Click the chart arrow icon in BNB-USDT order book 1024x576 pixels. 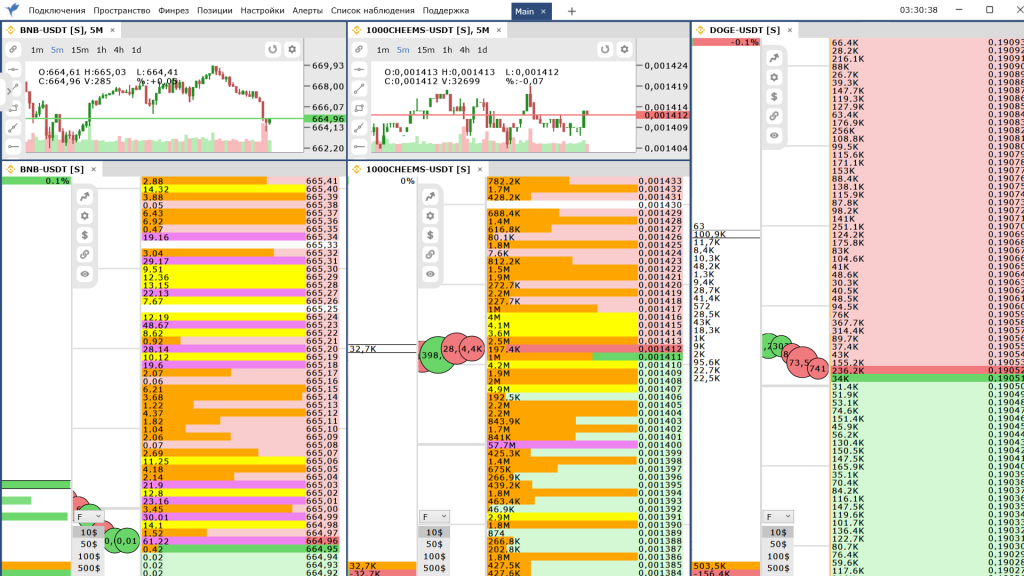(x=85, y=197)
